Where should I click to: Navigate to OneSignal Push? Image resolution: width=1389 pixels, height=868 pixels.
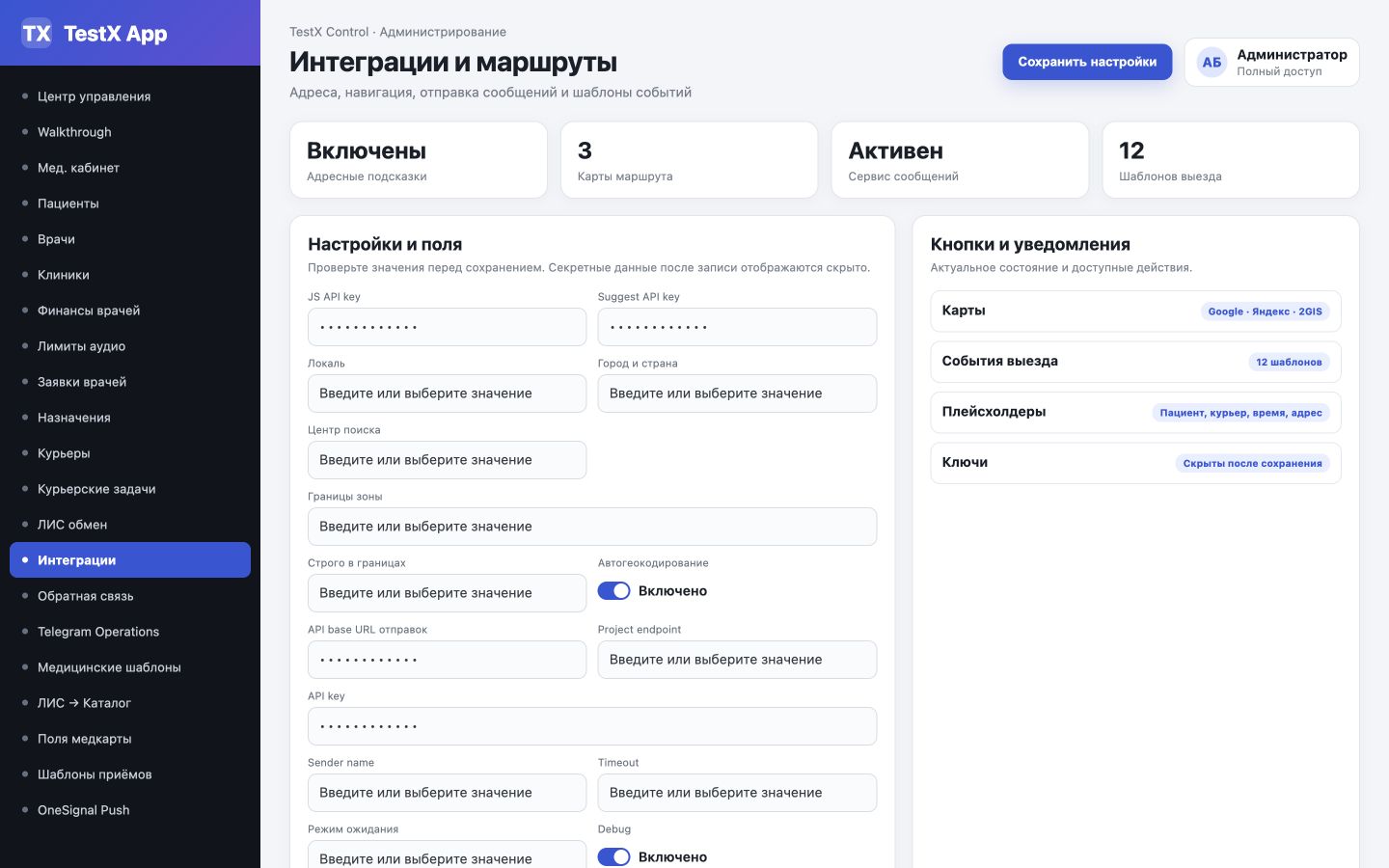(130, 810)
